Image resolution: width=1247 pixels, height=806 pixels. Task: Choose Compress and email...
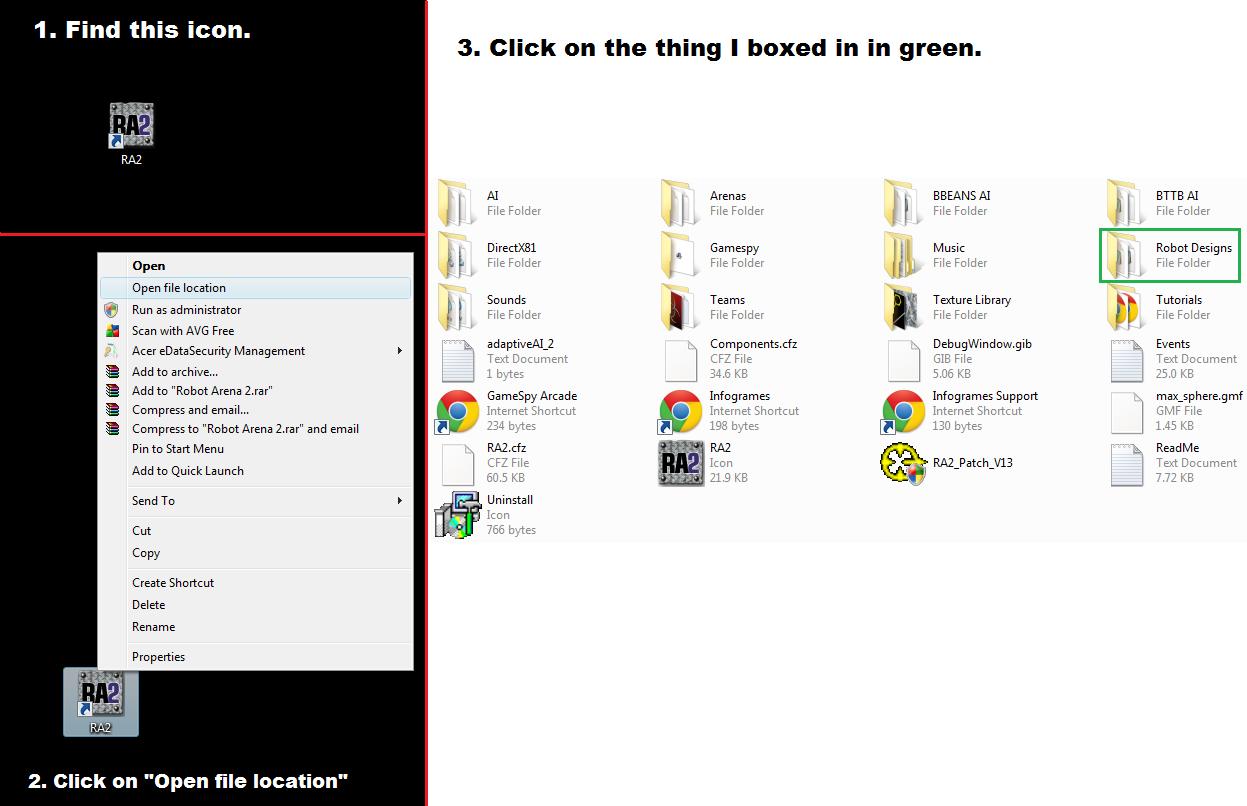255,410
